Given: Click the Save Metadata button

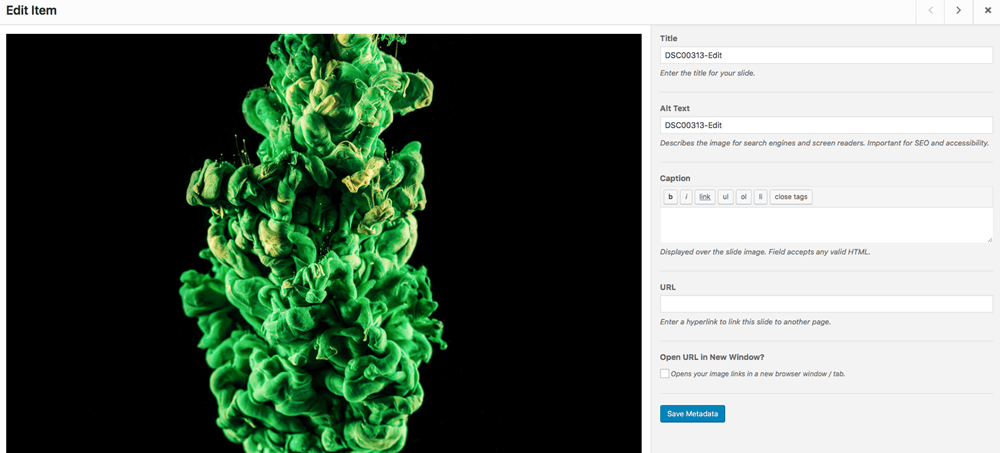Looking at the screenshot, I should 693,414.
